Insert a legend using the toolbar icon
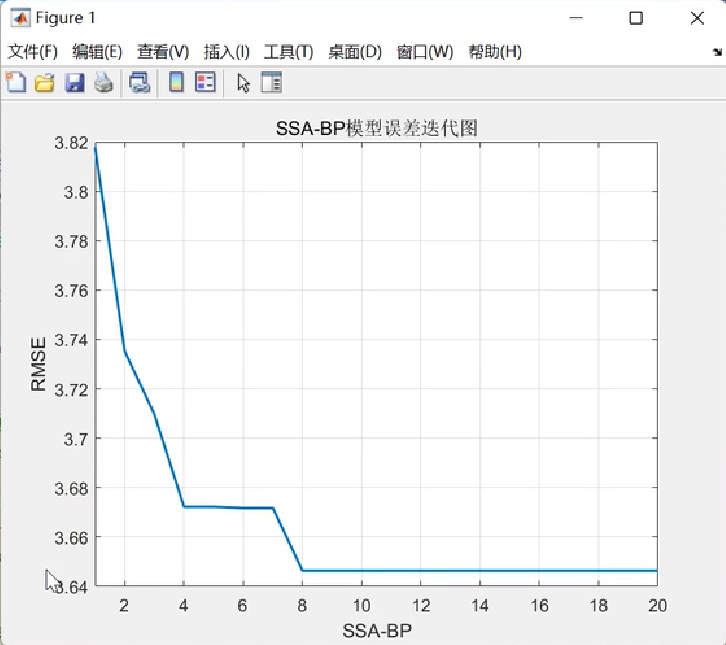The height and width of the screenshot is (645, 726). 205,83
